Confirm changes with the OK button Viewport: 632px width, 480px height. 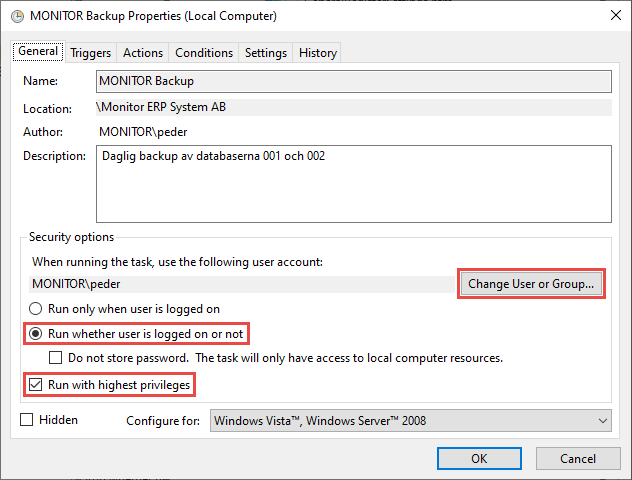click(479, 458)
